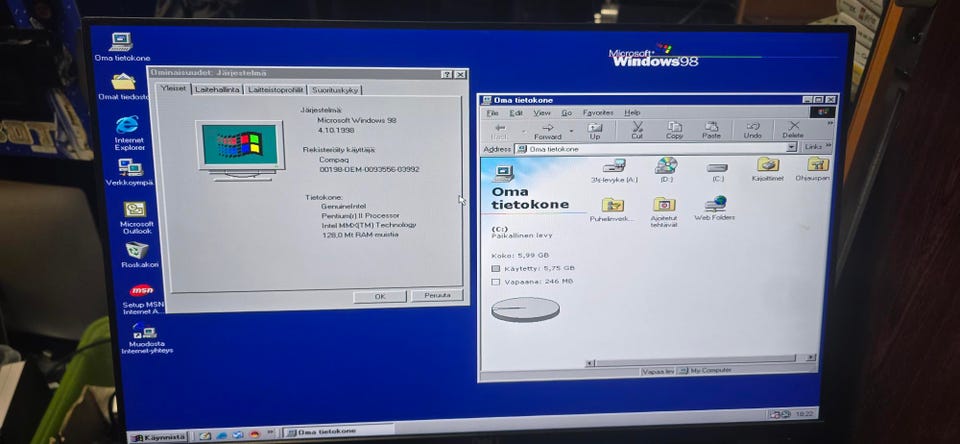Click the Delete toolbar button
The width and height of the screenshot is (960, 444).
point(793,130)
